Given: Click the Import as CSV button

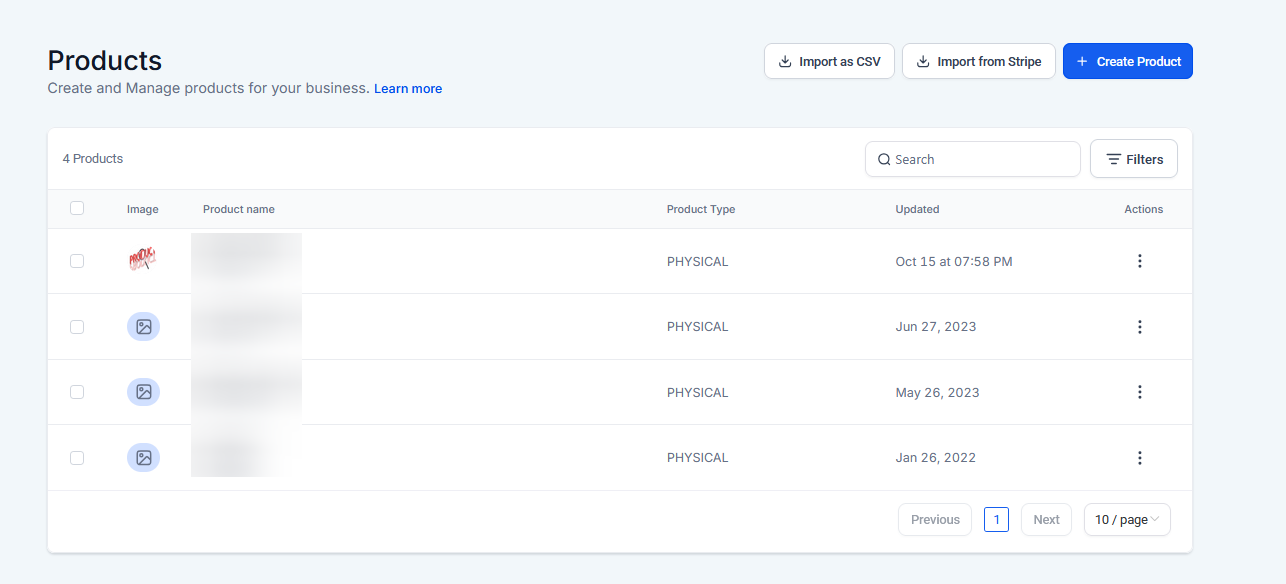Looking at the screenshot, I should (829, 61).
